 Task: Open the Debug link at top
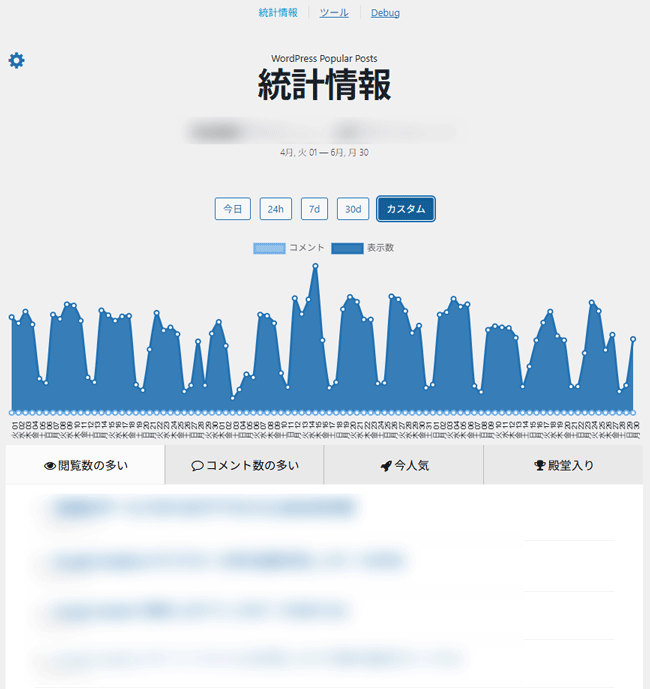(385, 13)
